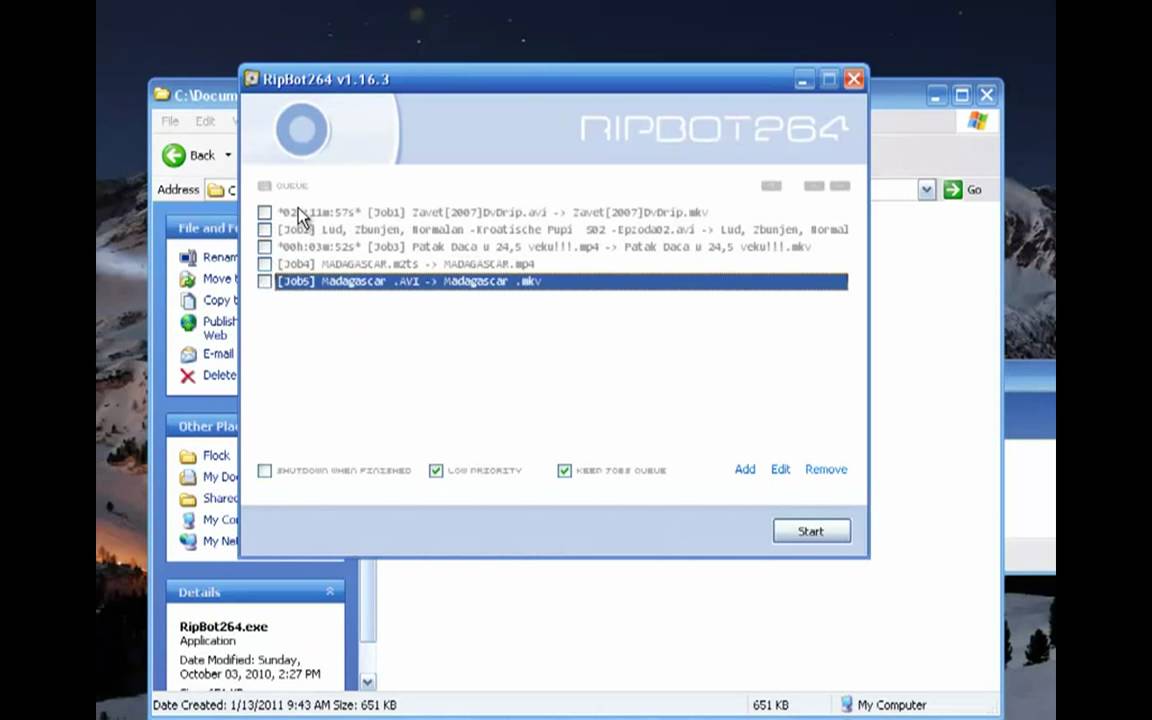Click the Remove link in RipBot264
This screenshot has height=720, width=1152.
tap(826, 469)
